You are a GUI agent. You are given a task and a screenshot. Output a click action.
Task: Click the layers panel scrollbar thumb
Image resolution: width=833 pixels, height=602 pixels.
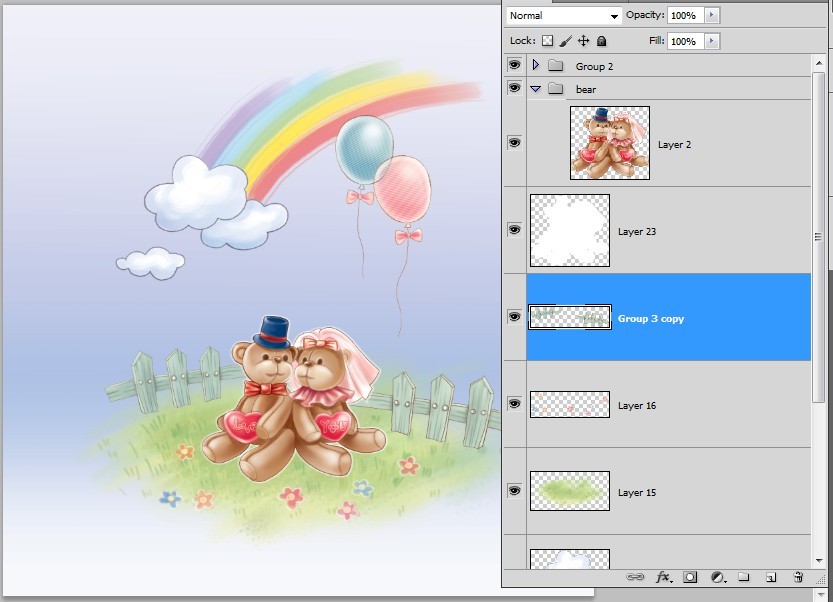coord(819,237)
